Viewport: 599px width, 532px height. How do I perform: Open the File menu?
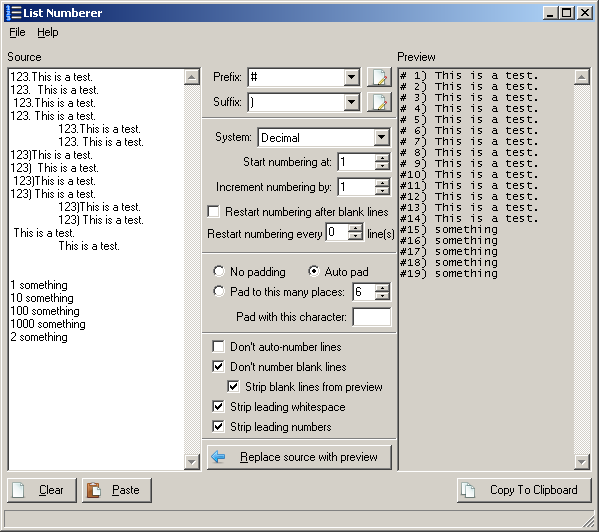(17, 32)
